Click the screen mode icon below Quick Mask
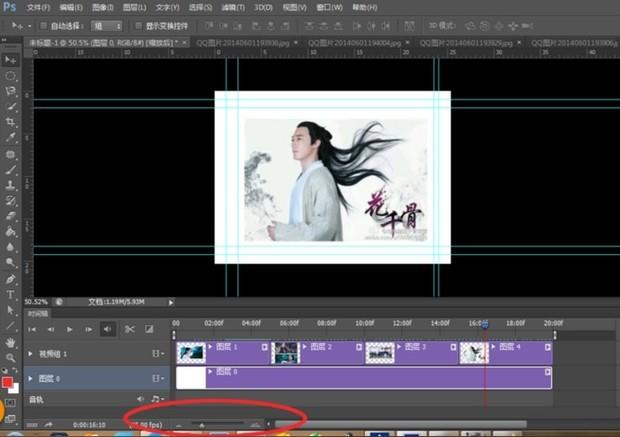 [10, 419]
